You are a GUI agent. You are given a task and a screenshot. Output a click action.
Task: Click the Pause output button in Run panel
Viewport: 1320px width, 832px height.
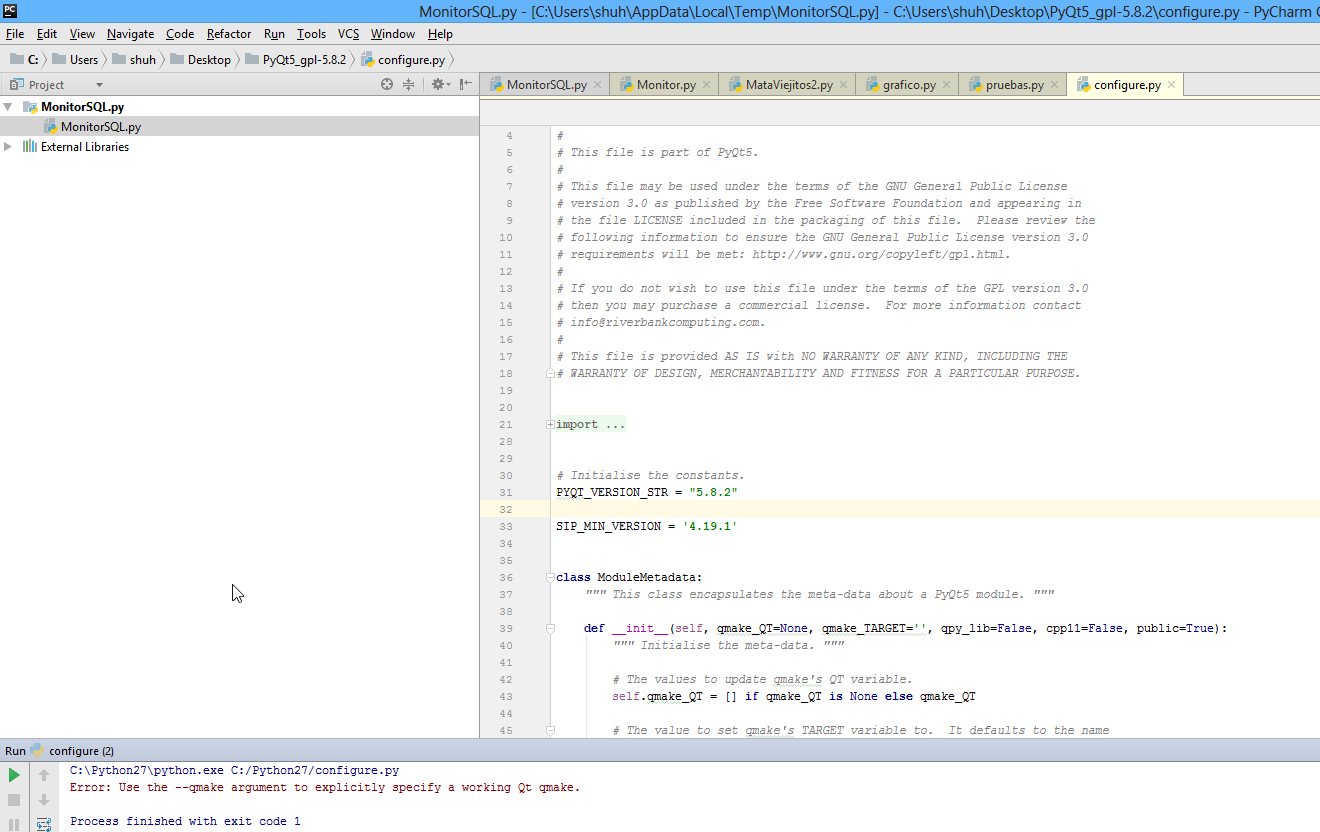(x=14, y=824)
